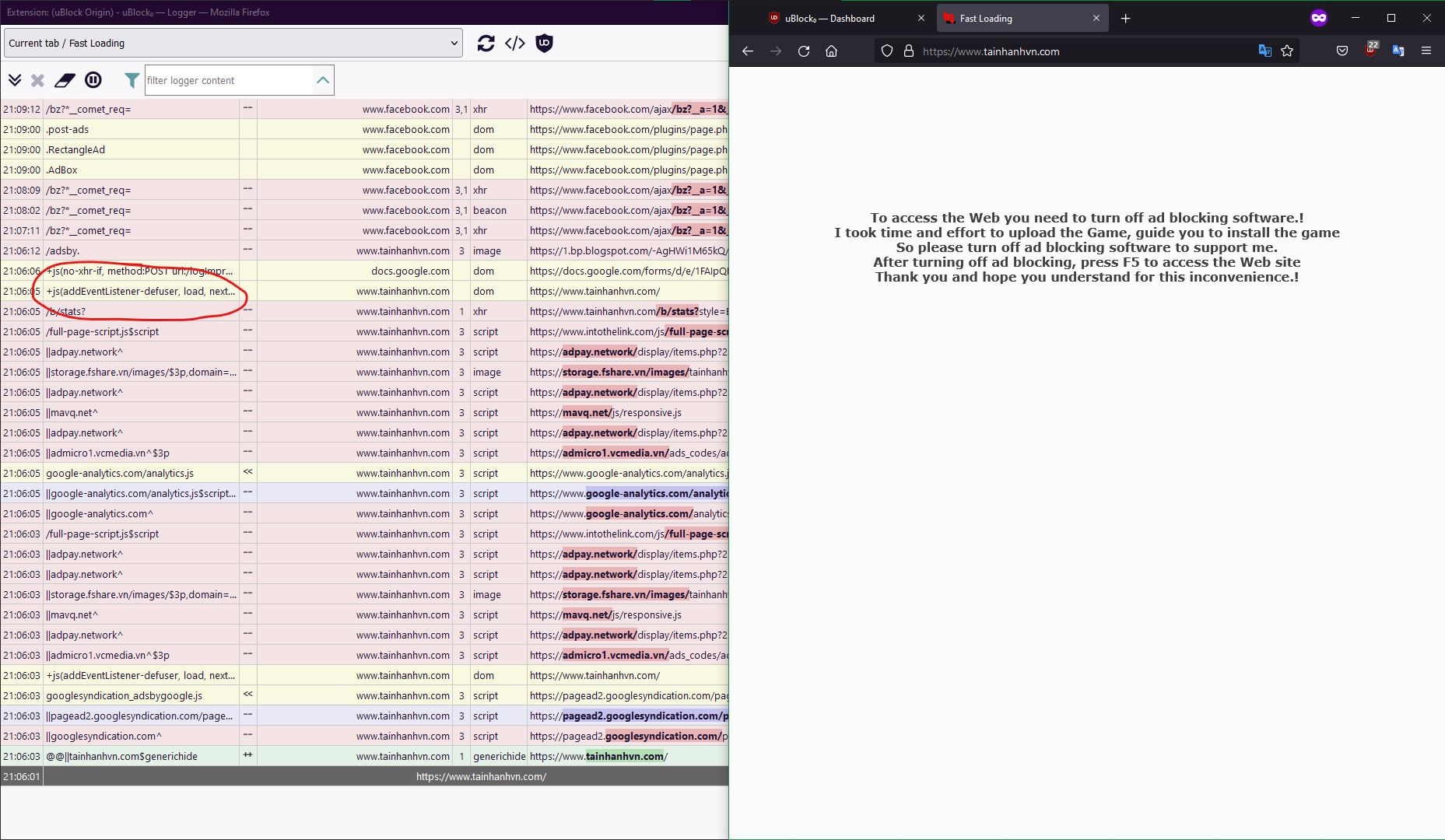Click the uBlock shield icon in the logger toolbar
The image size is (1445, 840).
tap(544, 44)
